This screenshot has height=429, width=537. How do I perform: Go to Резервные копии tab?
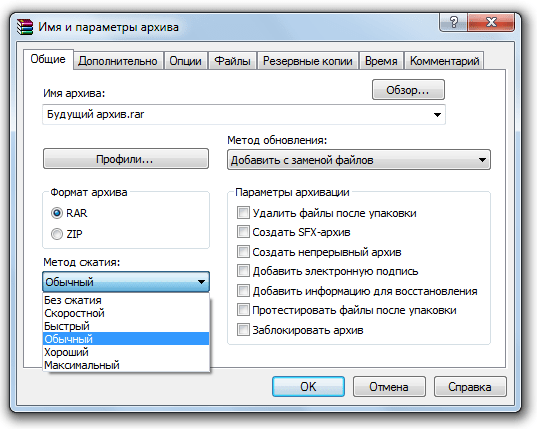point(308,61)
